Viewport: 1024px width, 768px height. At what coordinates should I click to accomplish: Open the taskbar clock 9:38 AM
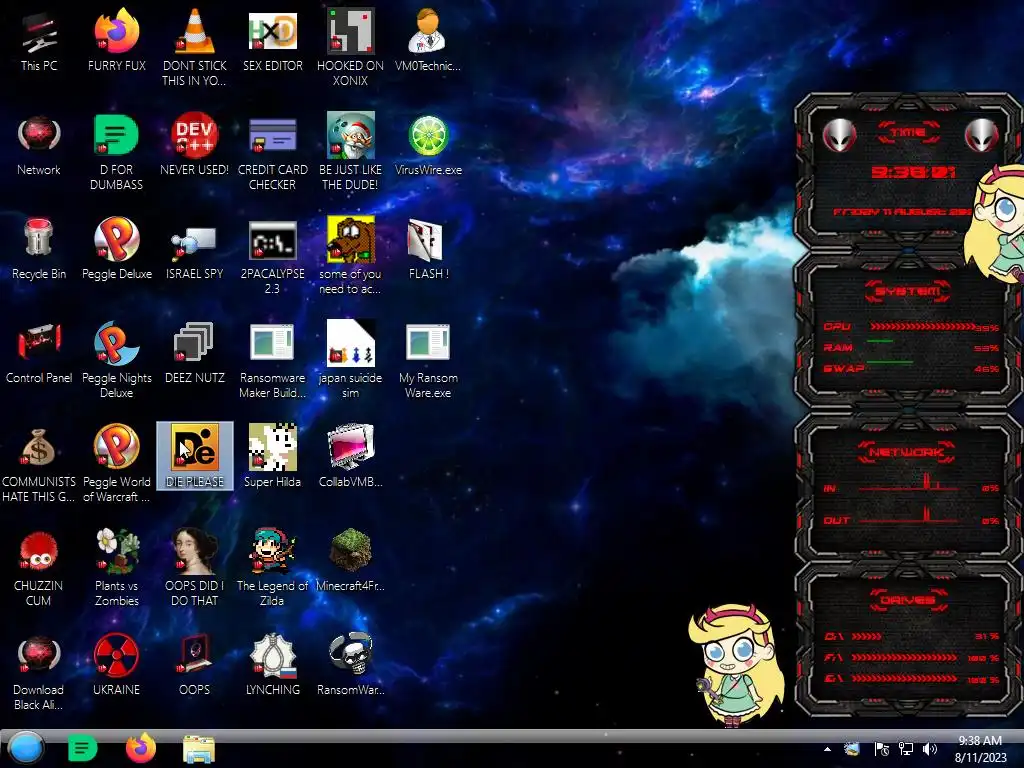click(x=980, y=749)
